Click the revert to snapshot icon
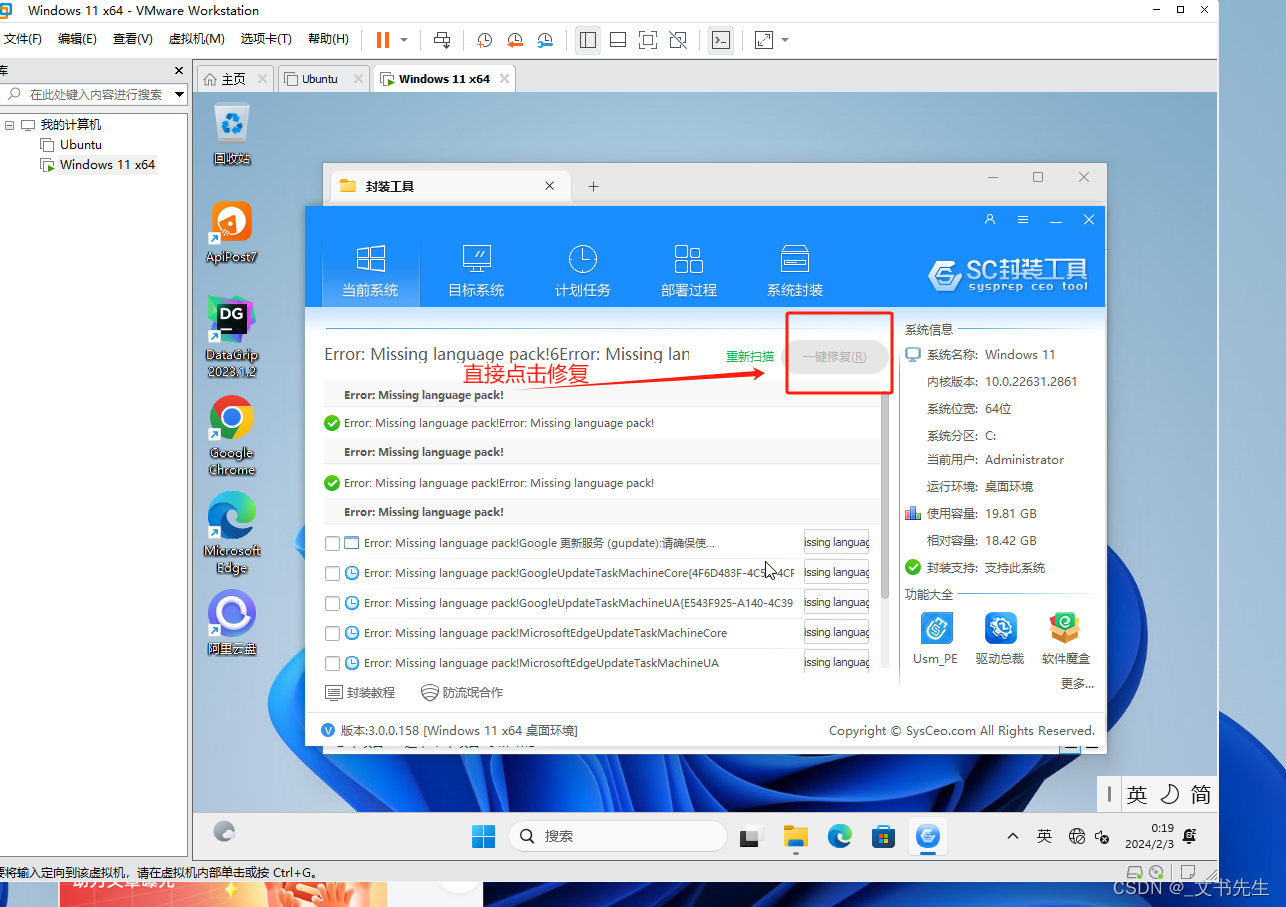 (x=515, y=40)
